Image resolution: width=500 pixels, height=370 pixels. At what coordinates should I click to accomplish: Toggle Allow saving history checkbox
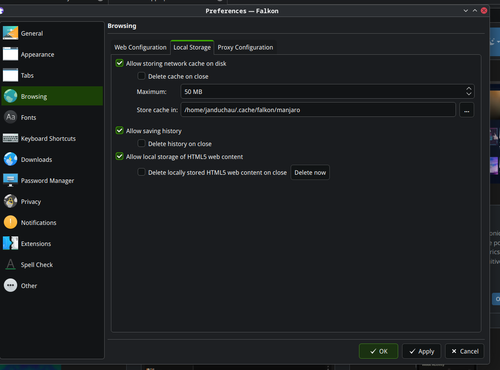[119, 131]
